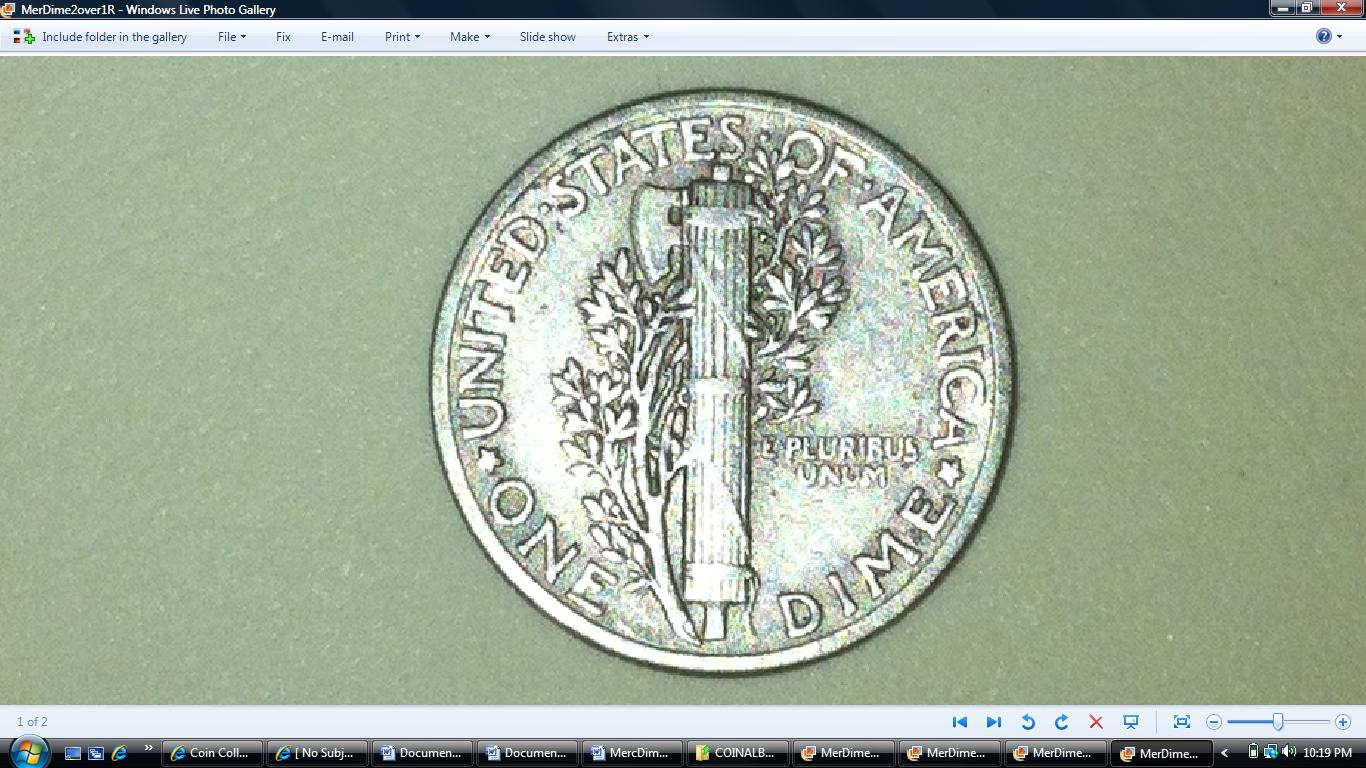Go to the previous photo
The image size is (1366, 768).
[x=960, y=722]
